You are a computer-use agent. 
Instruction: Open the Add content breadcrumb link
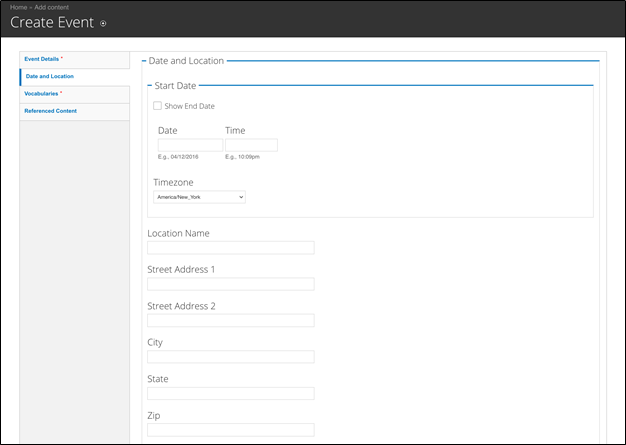53,7
